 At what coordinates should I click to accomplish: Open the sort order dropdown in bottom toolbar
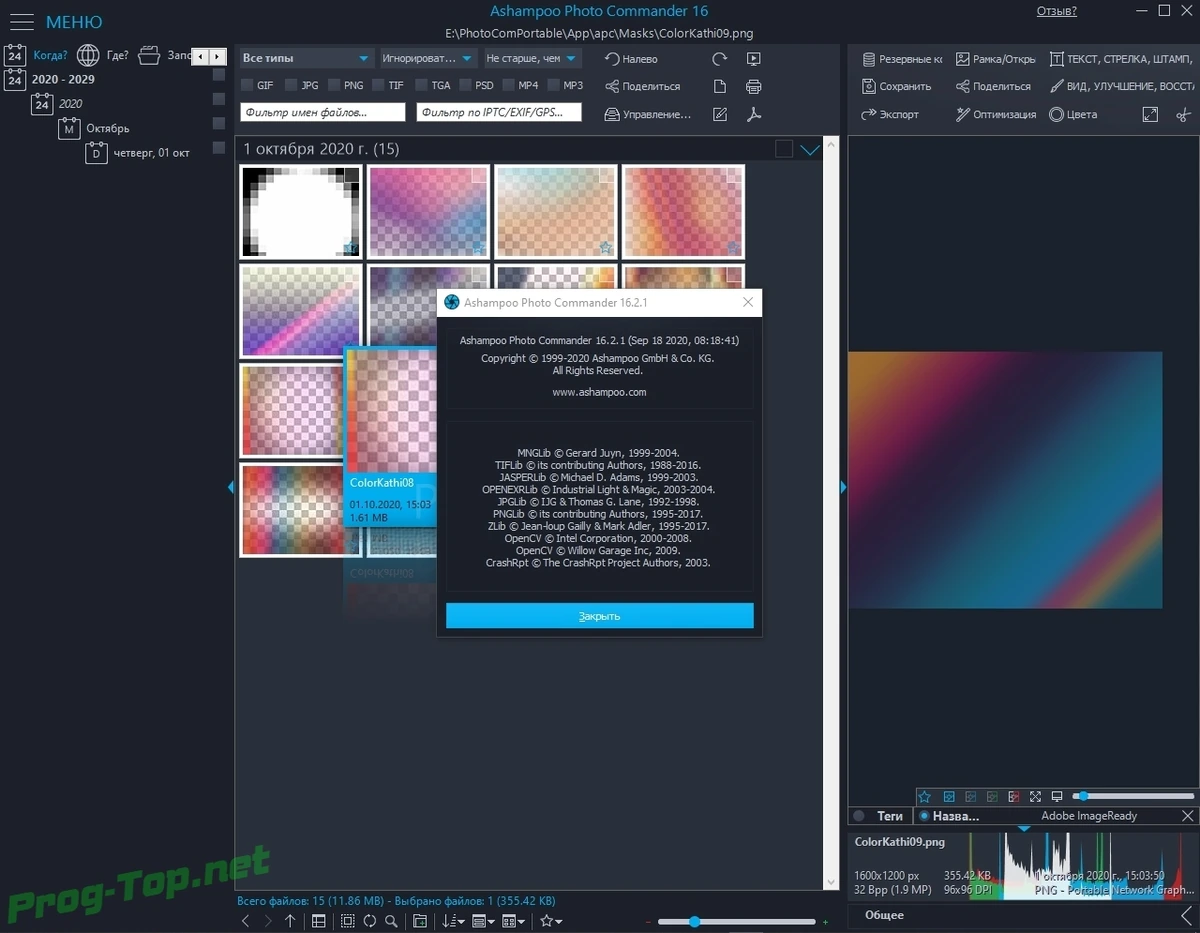pyautogui.click(x=453, y=921)
